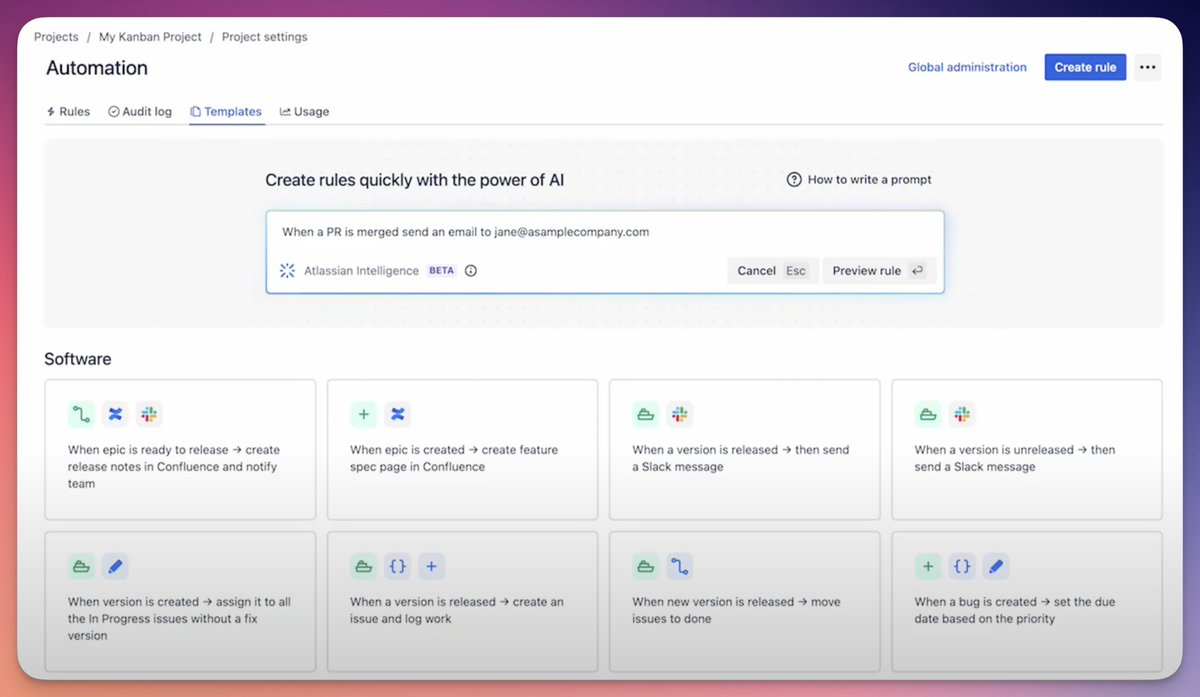Click Confluence icon on release notes card

(x=115, y=414)
